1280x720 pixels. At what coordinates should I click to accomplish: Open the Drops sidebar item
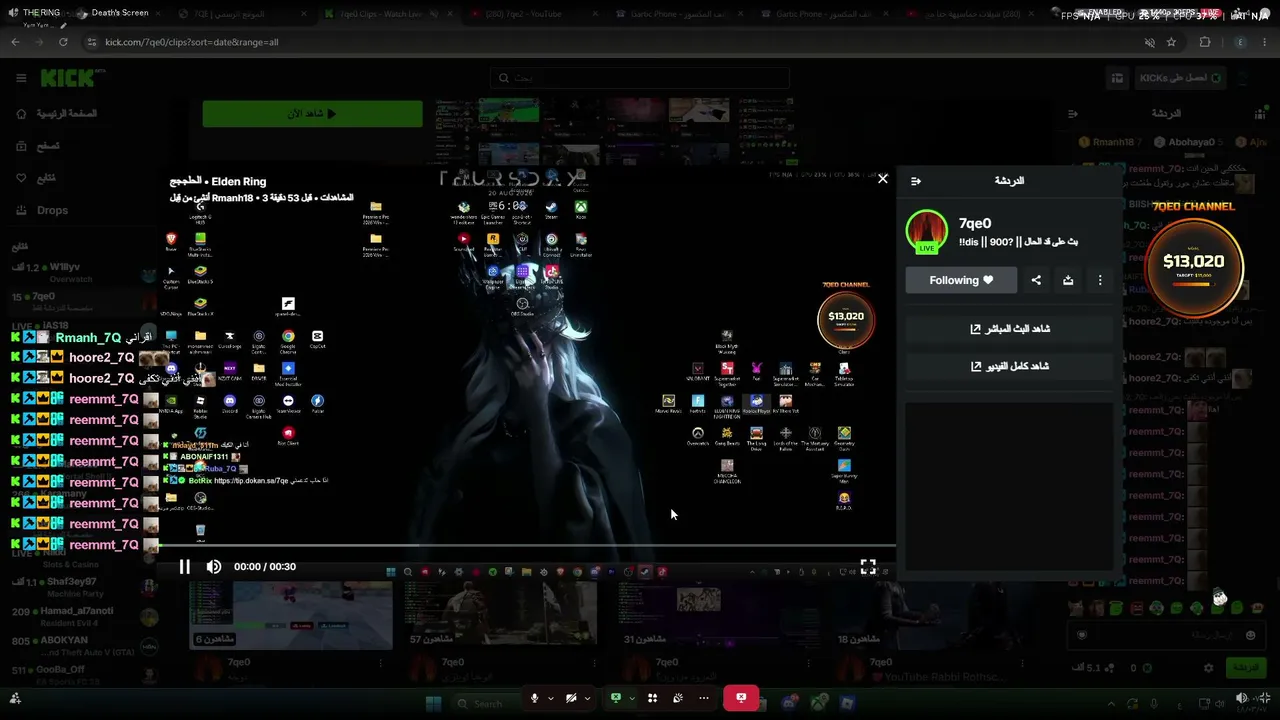pos(52,210)
